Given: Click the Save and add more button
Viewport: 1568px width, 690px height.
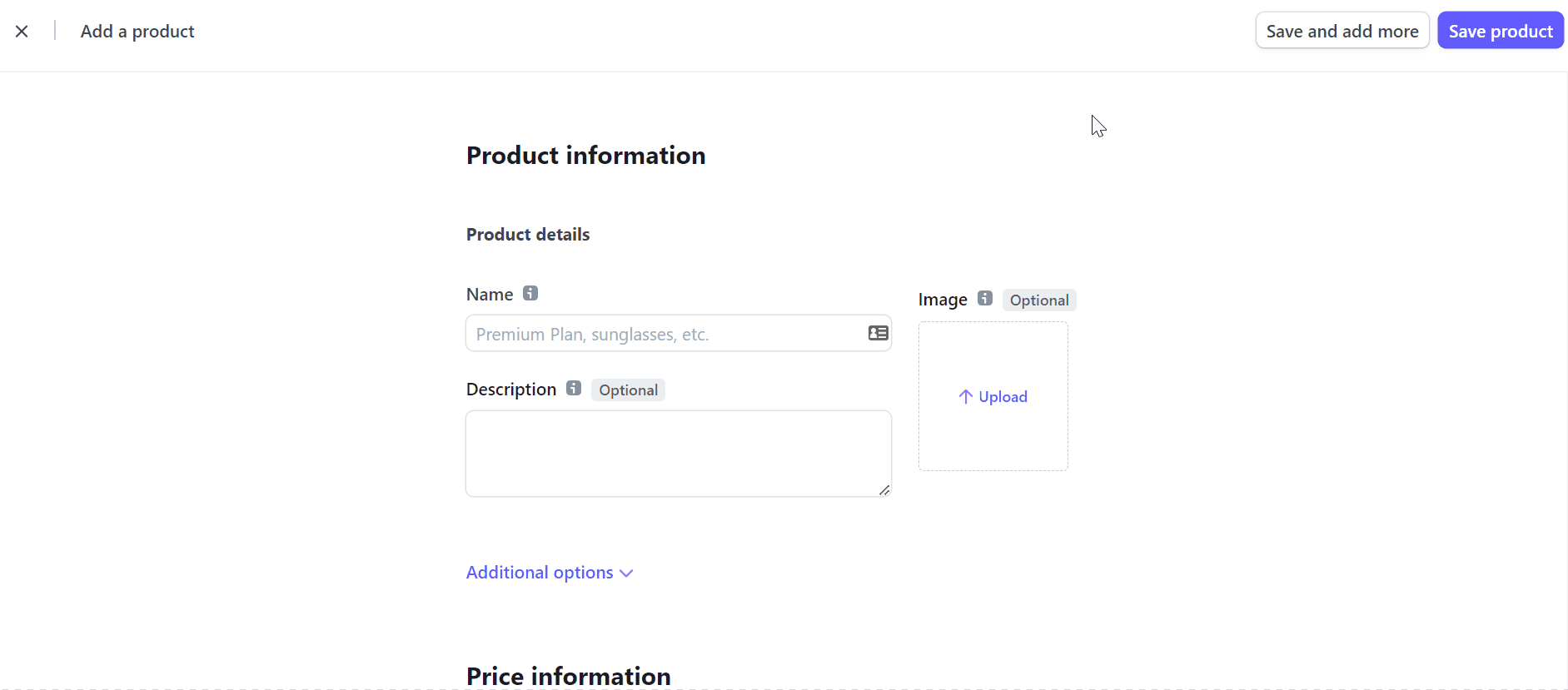Looking at the screenshot, I should click(x=1342, y=30).
